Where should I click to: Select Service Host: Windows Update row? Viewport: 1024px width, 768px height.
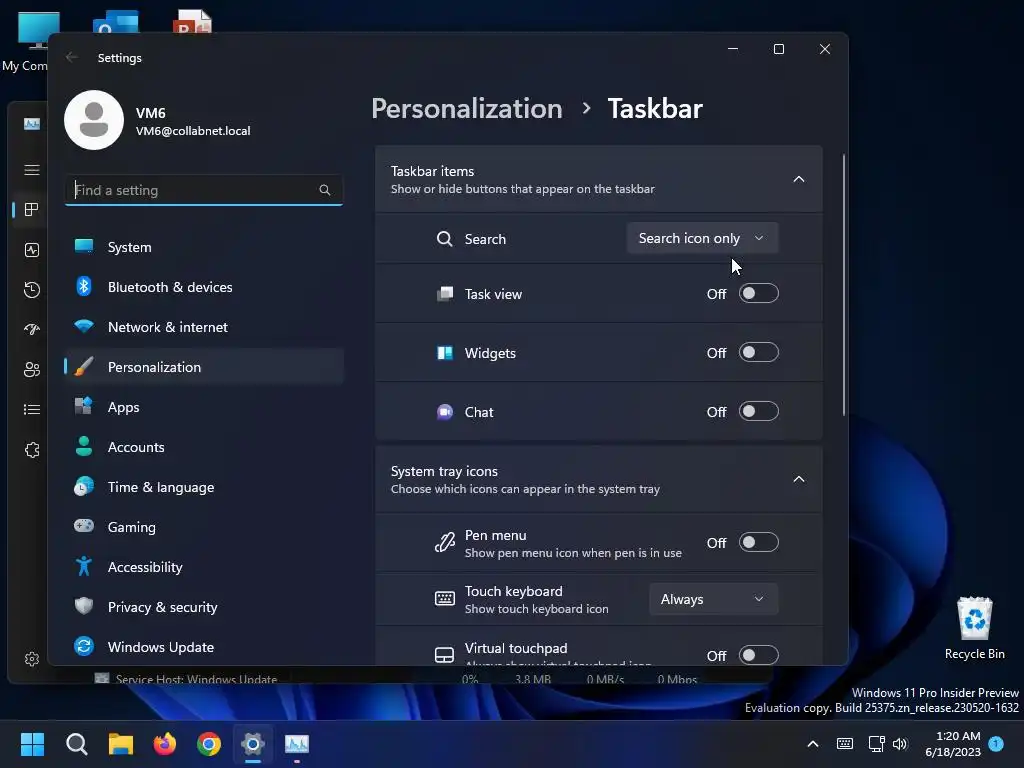pyautogui.click(x=398, y=679)
